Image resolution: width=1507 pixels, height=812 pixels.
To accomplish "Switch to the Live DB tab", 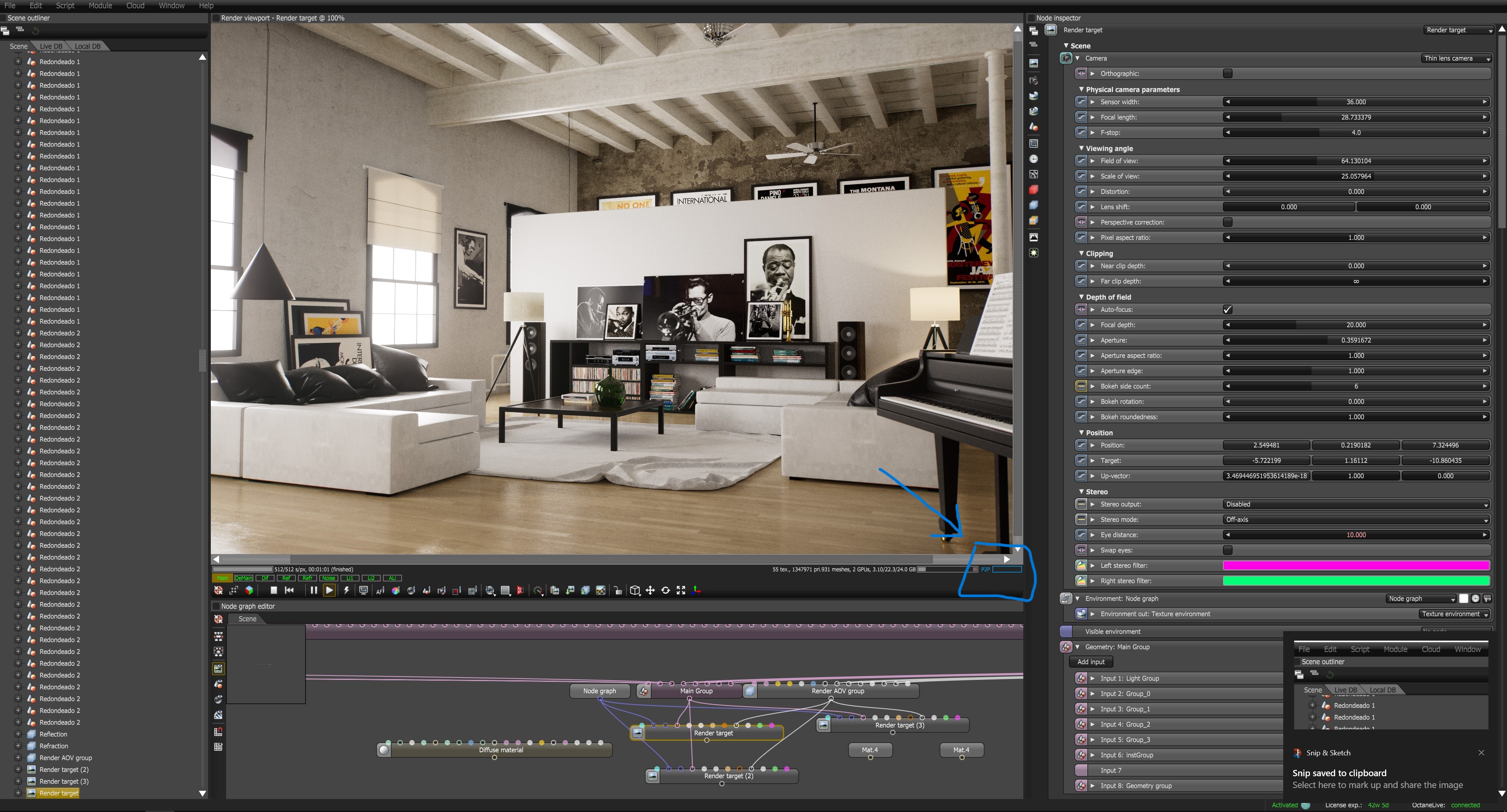I will point(51,46).
